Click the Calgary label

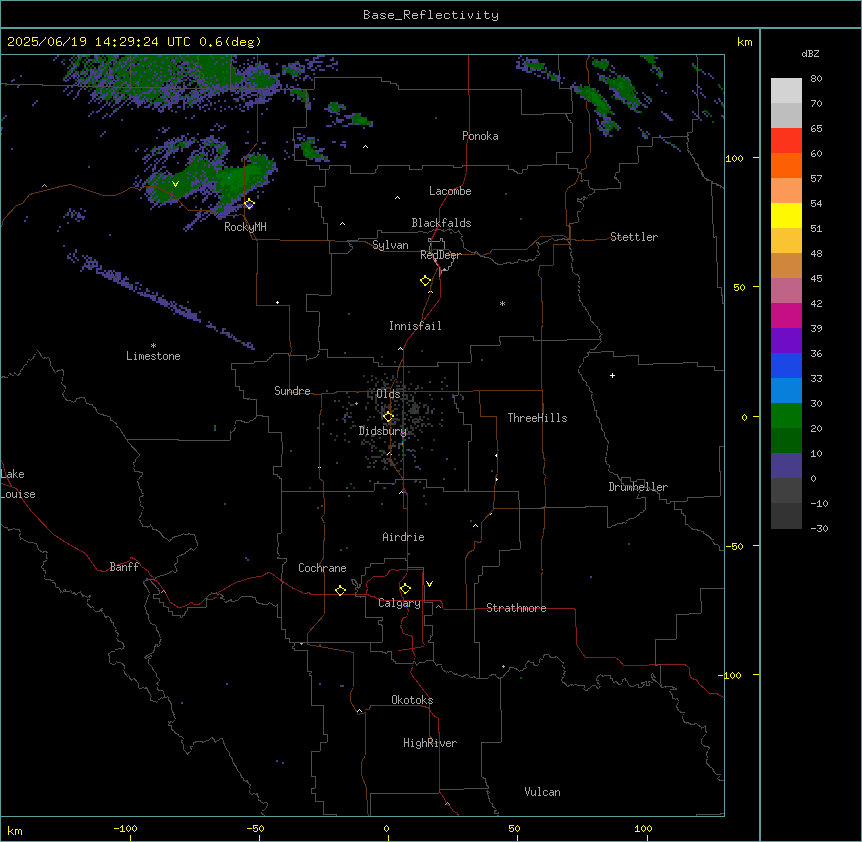pyautogui.click(x=399, y=603)
